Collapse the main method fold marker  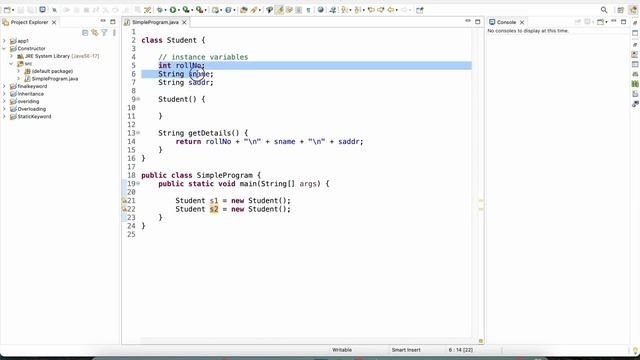tap(138, 184)
